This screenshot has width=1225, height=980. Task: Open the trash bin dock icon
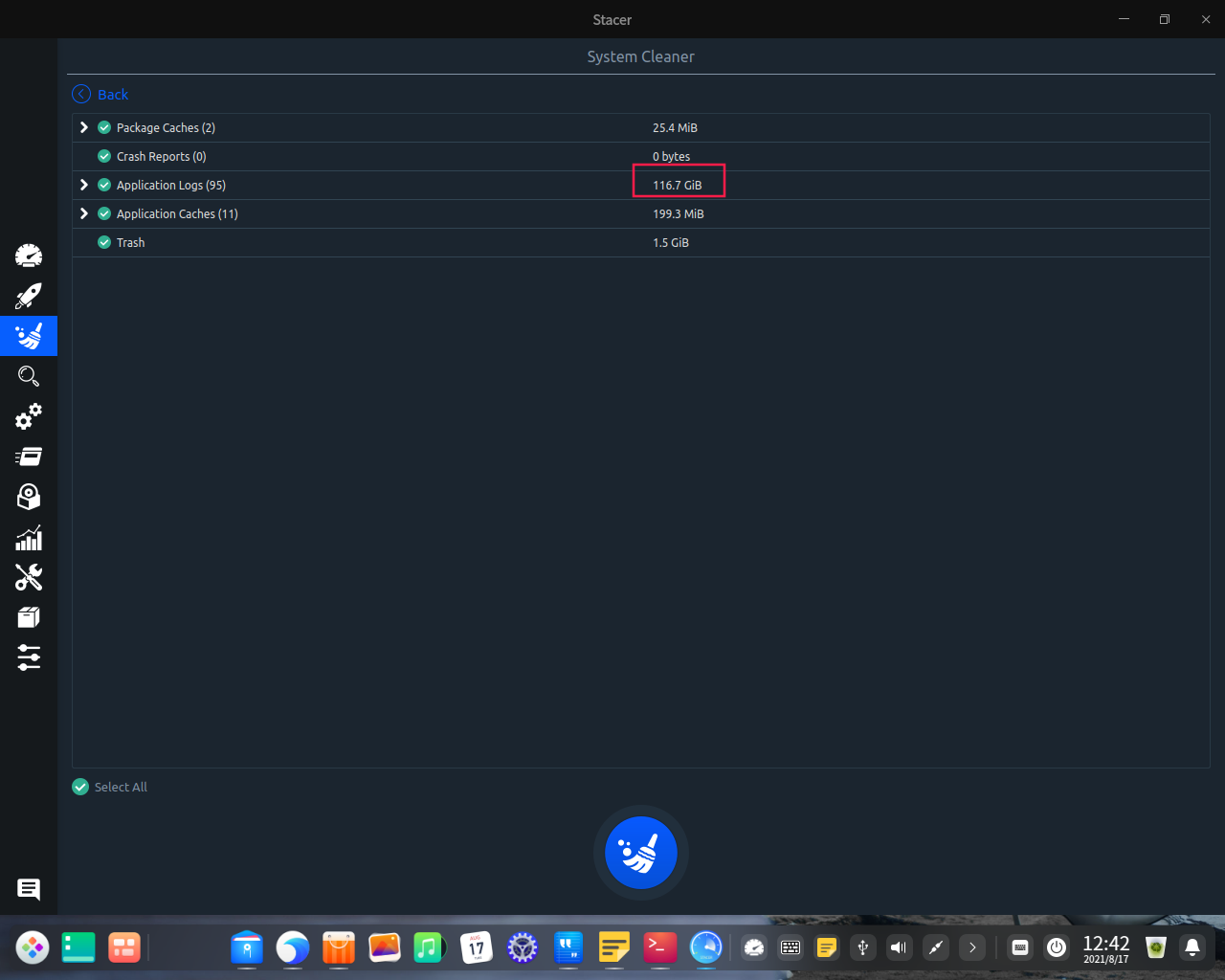point(1156,947)
